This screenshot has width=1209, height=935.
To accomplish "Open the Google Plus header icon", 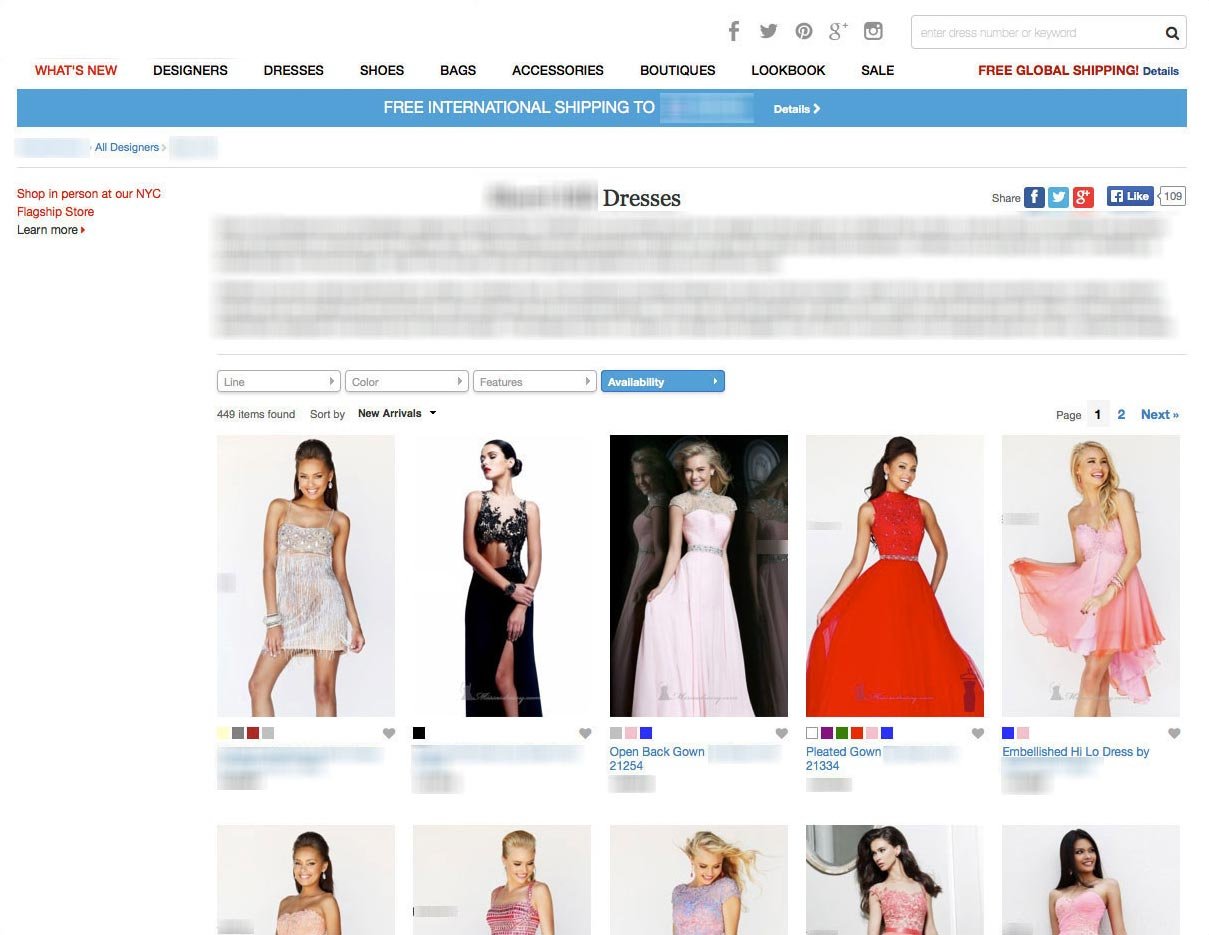I will coord(838,31).
